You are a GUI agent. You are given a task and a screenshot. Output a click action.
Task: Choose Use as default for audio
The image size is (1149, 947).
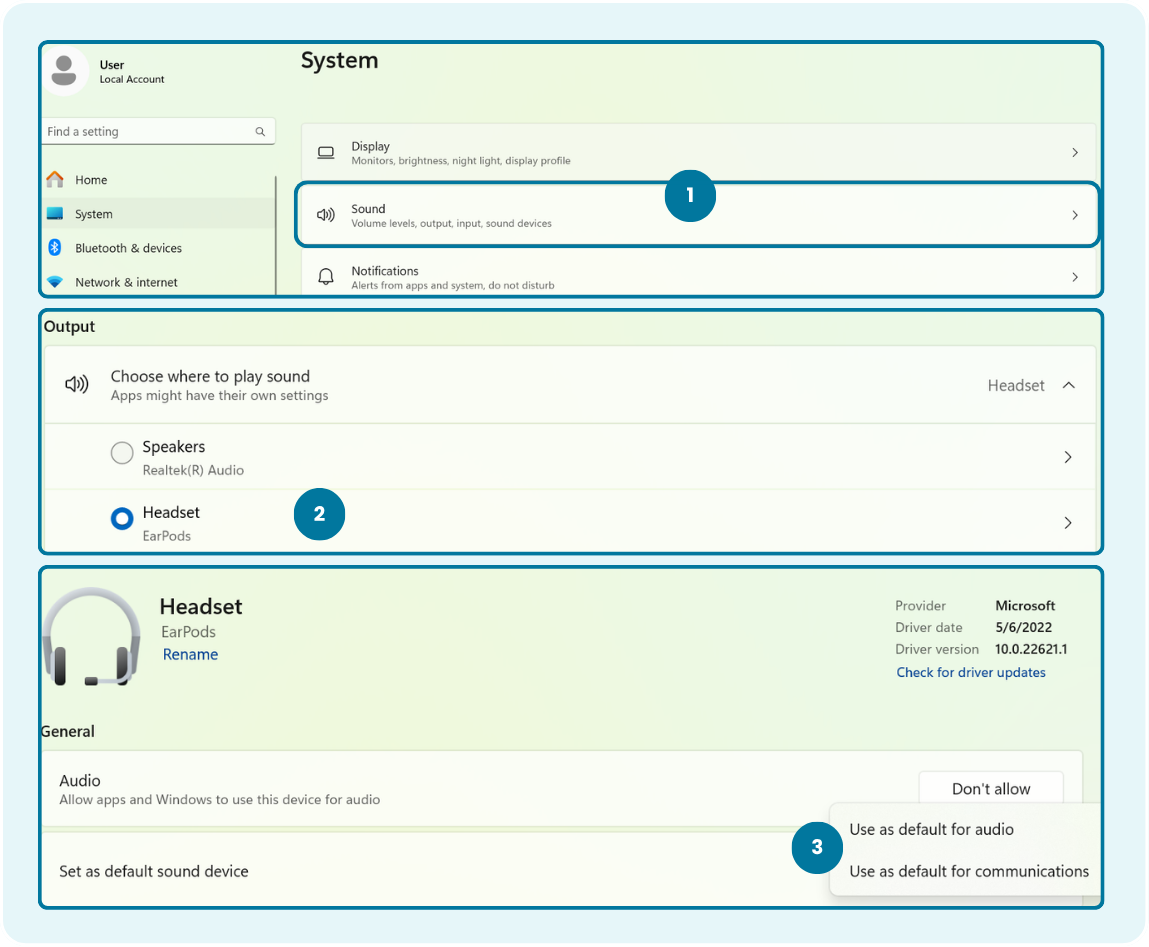click(931, 829)
